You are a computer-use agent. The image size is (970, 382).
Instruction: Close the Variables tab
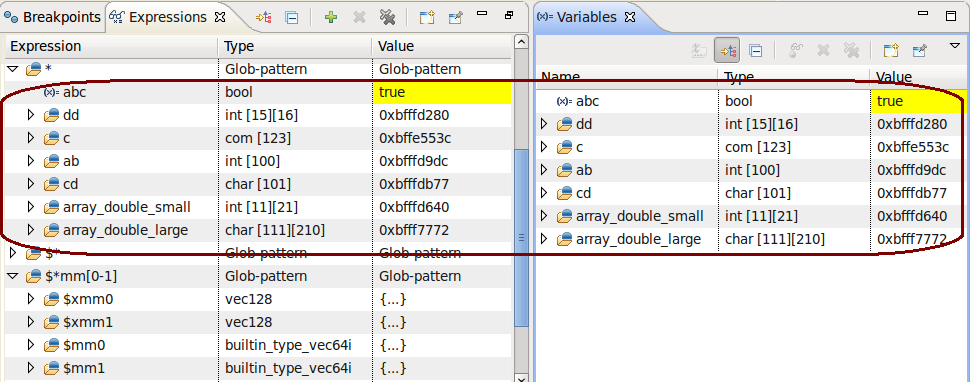tap(630, 17)
